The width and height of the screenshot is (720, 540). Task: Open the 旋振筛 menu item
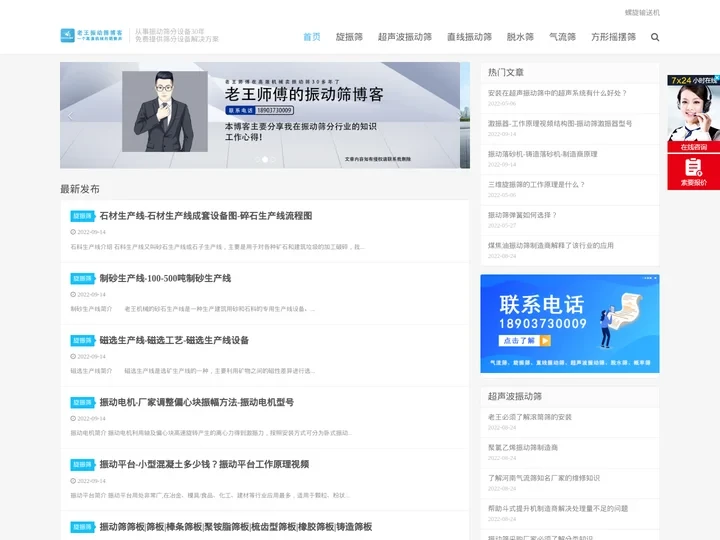pos(349,37)
